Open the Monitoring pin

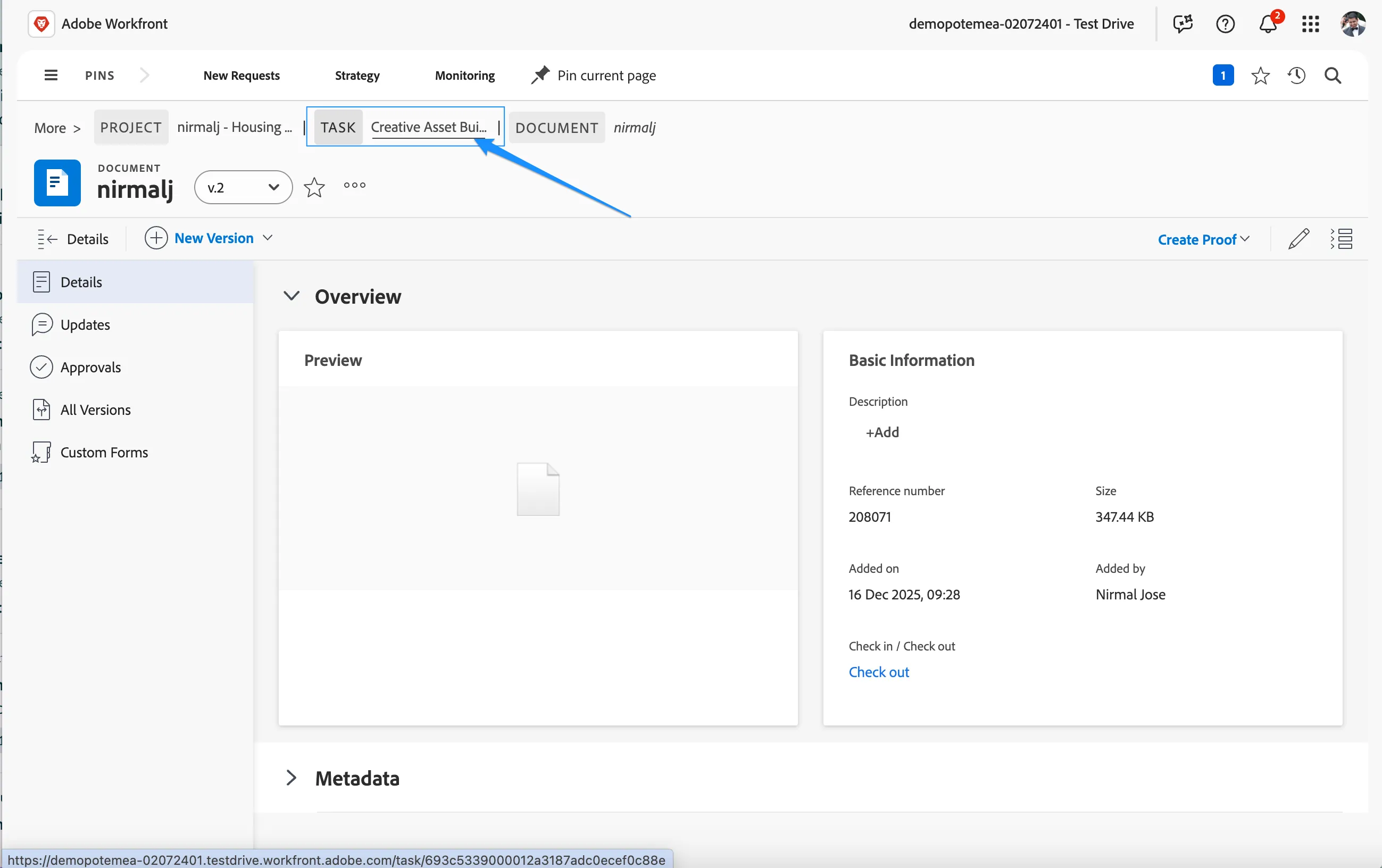[465, 75]
